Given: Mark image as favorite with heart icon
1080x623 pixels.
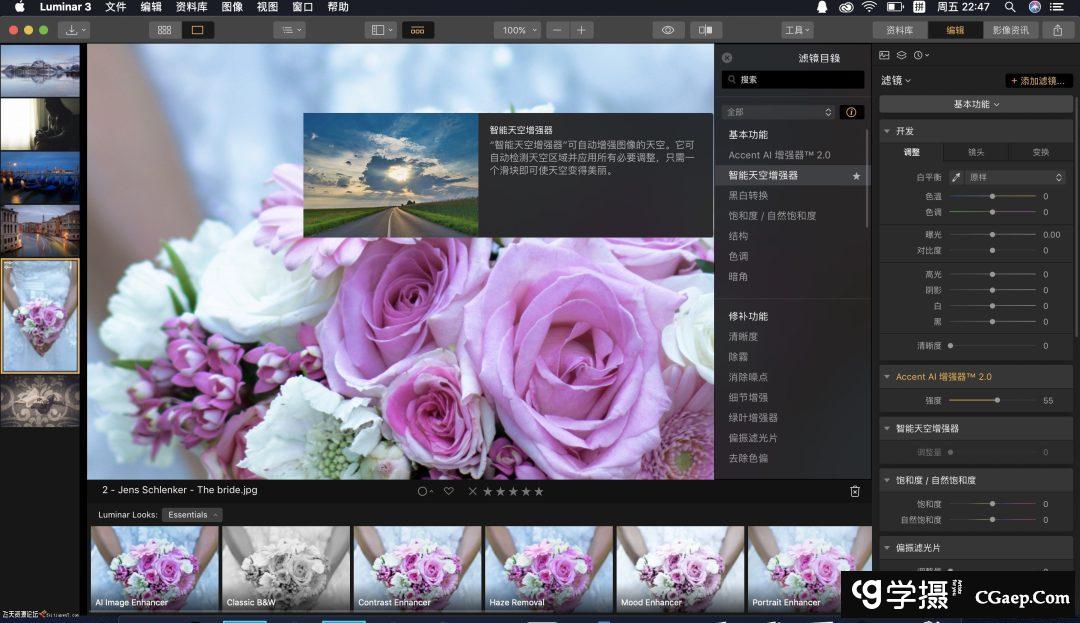Looking at the screenshot, I should tap(449, 491).
